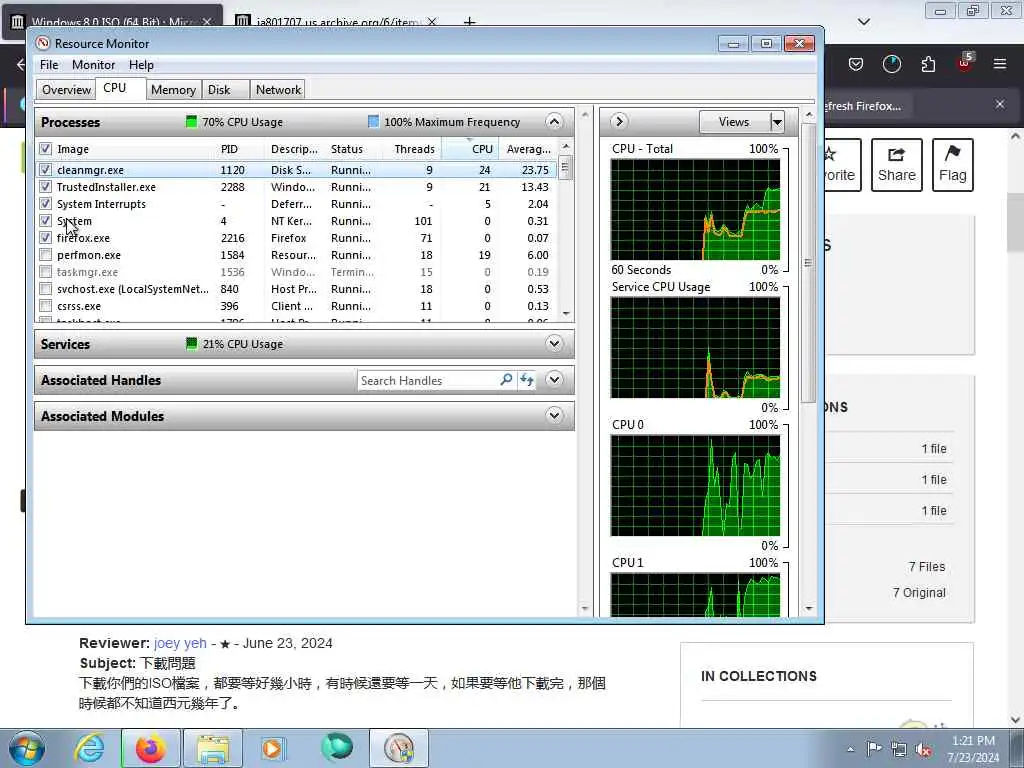
Task: Open Firefox hamburger menu icon
Action: tap(999, 64)
